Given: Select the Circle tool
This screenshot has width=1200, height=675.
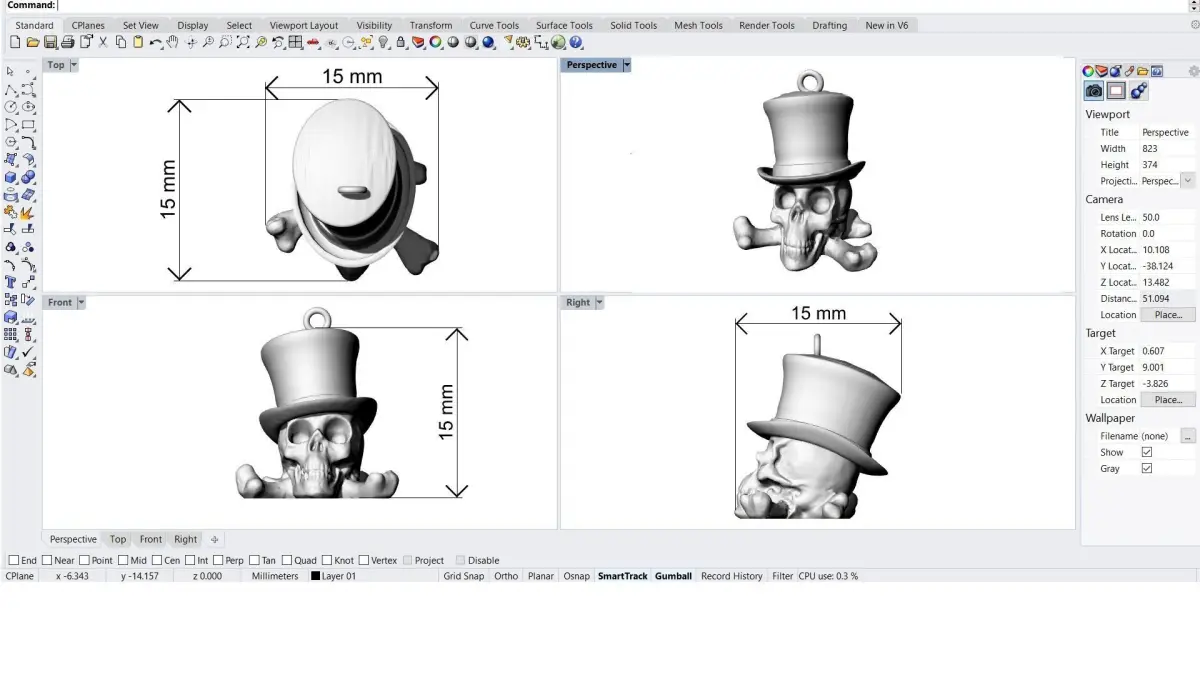Looking at the screenshot, I should tap(11, 106).
